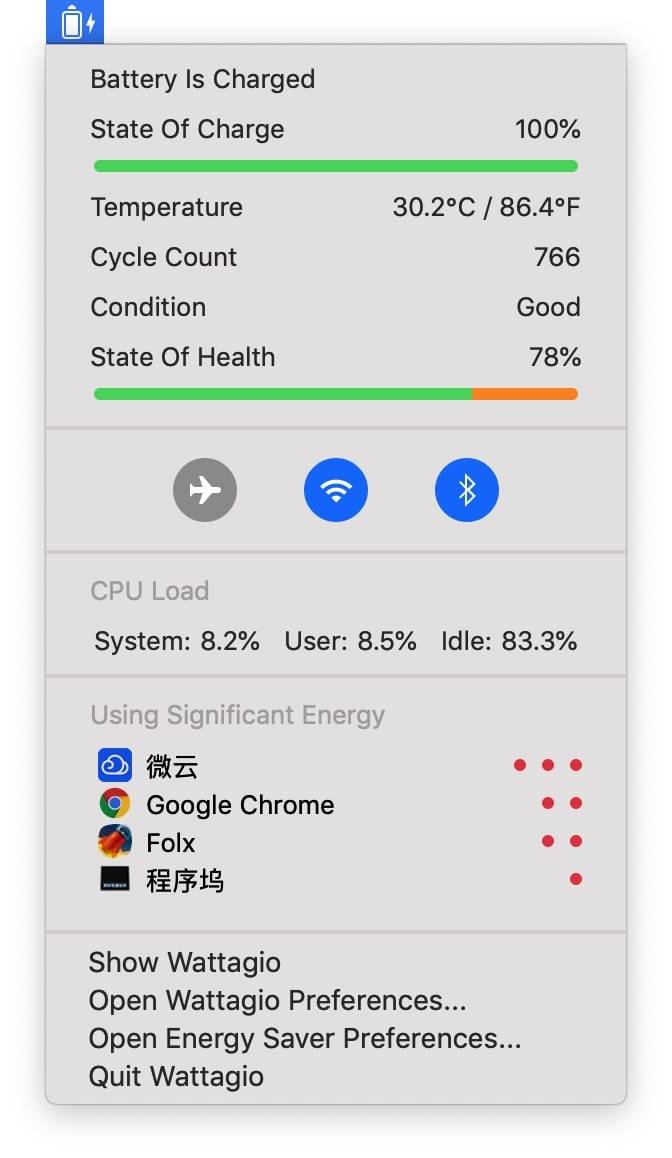672x1158 pixels.
Task: Click three red energy dots for 微云
Action: 547,766
